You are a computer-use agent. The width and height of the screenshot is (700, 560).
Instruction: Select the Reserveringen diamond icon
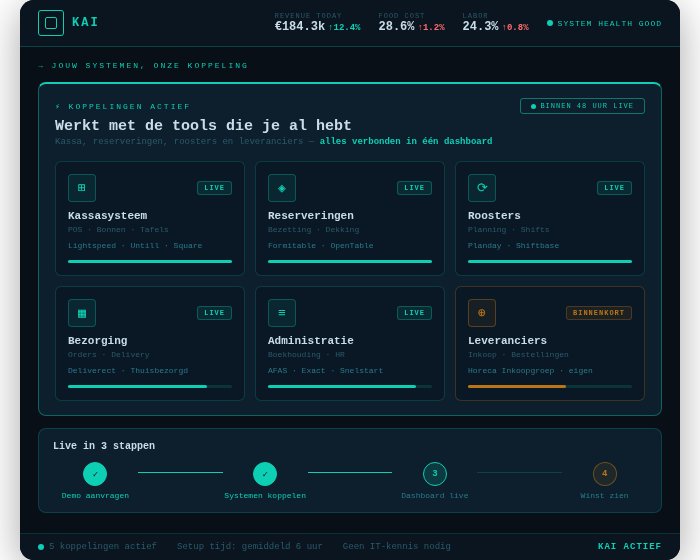282,188
